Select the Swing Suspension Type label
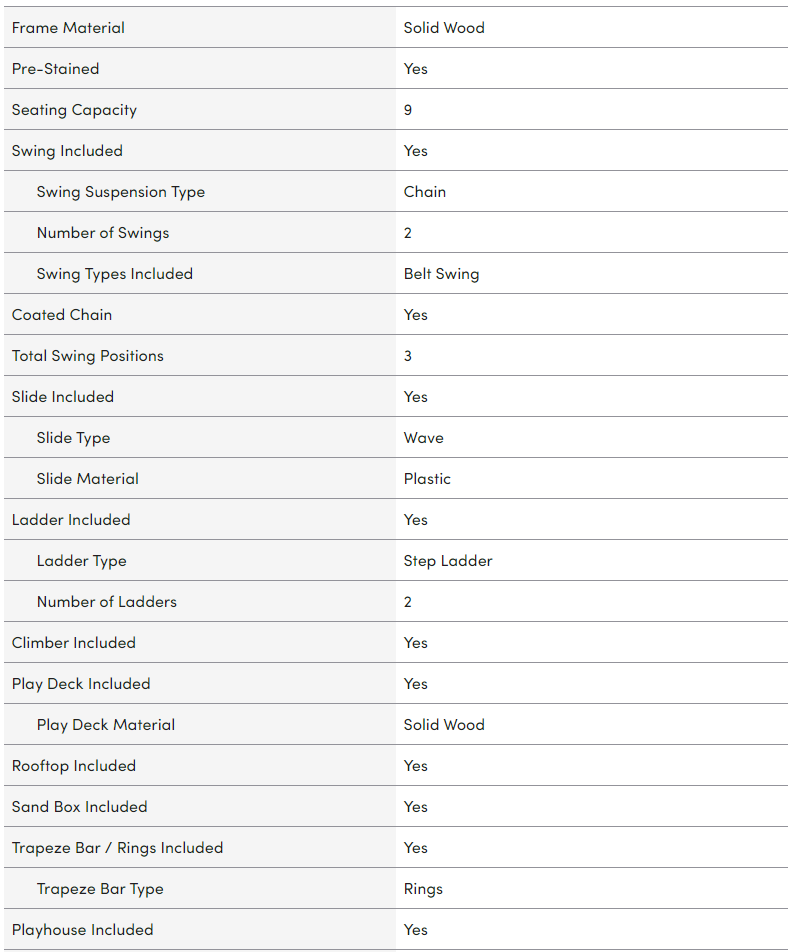The width and height of the screenshot is (793, 952). coord(120,192)
